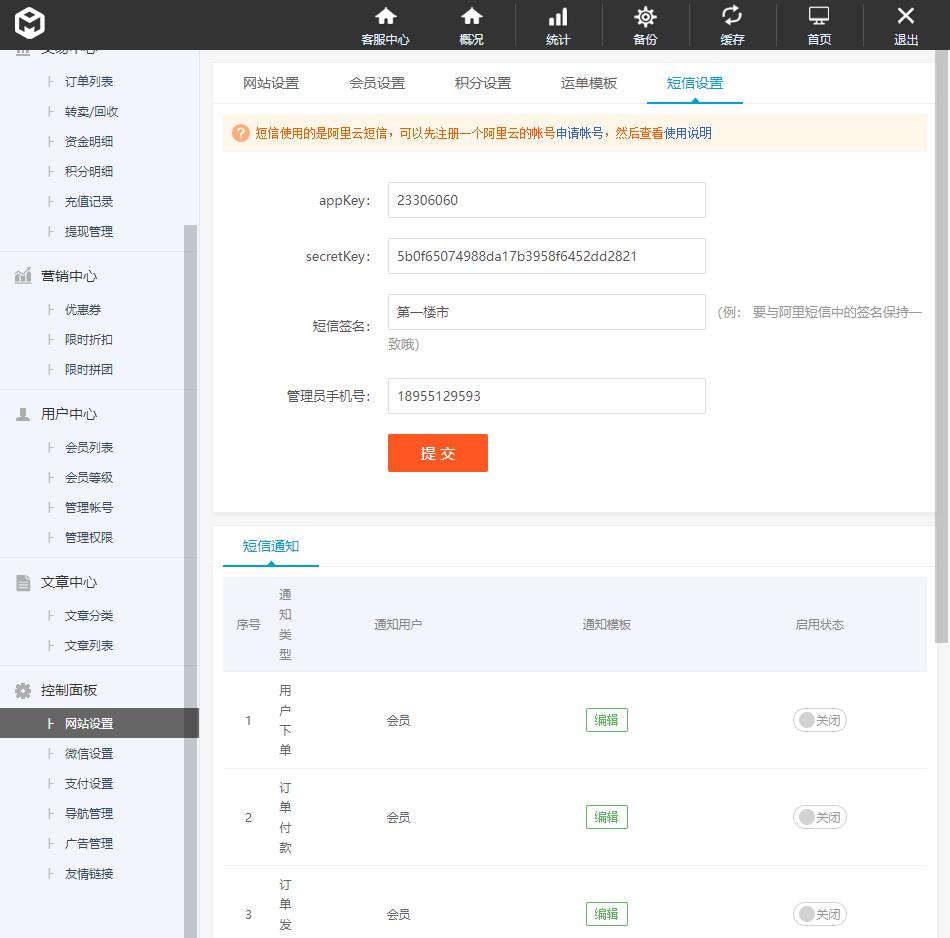Switch to the 会员设置 tab
The image size is (950, 938).
click(377, 84)
